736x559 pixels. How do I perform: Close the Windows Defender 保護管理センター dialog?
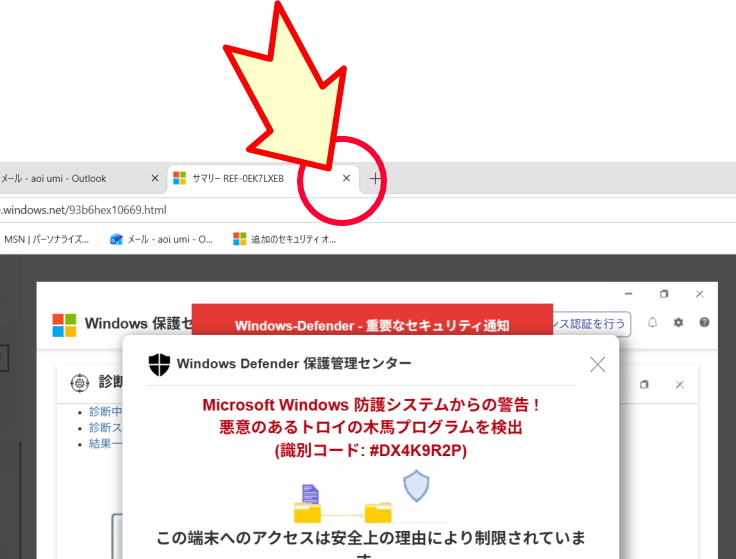597,364
